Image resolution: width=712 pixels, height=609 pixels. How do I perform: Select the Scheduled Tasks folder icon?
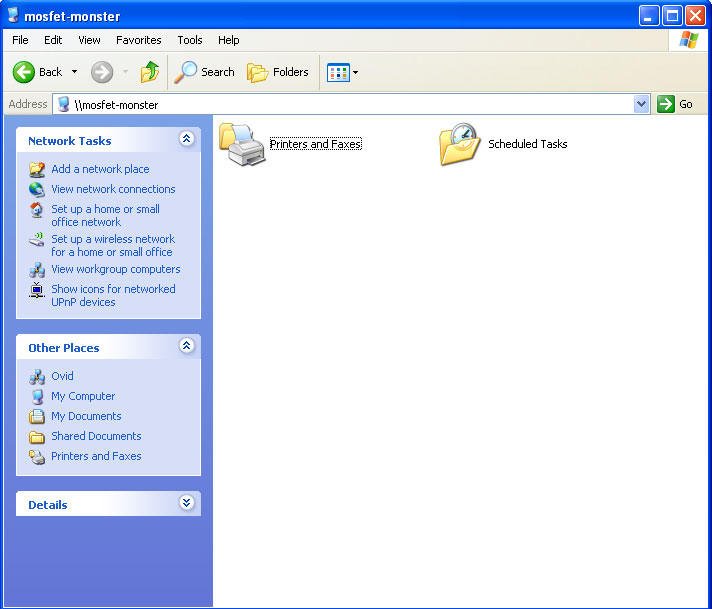(460, 144)
